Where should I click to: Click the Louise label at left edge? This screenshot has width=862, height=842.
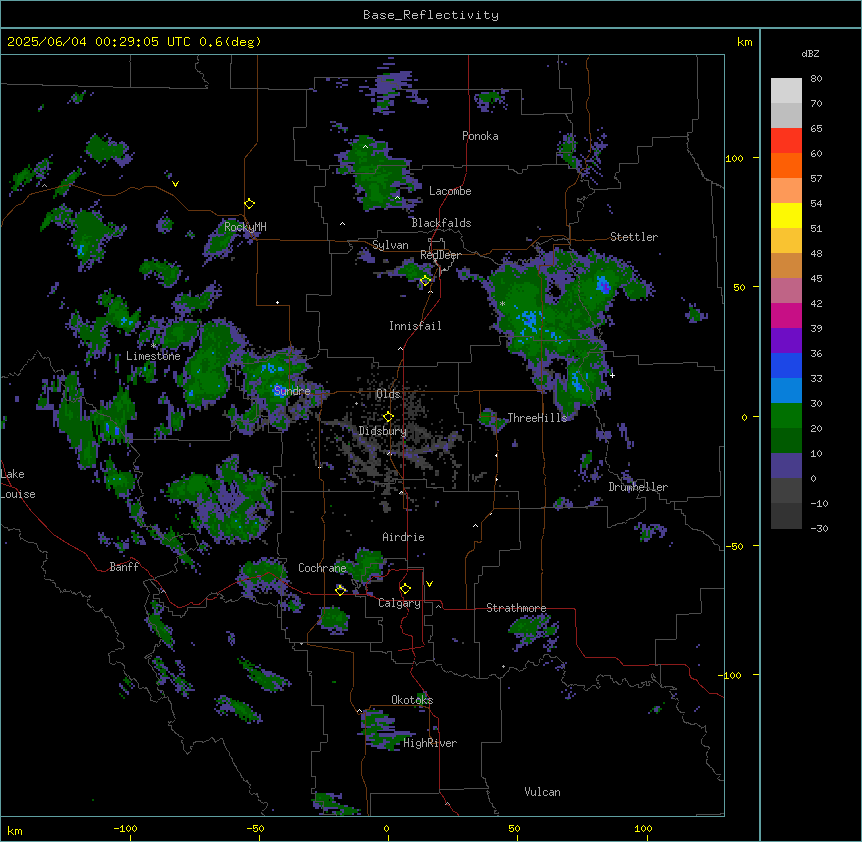18,494
